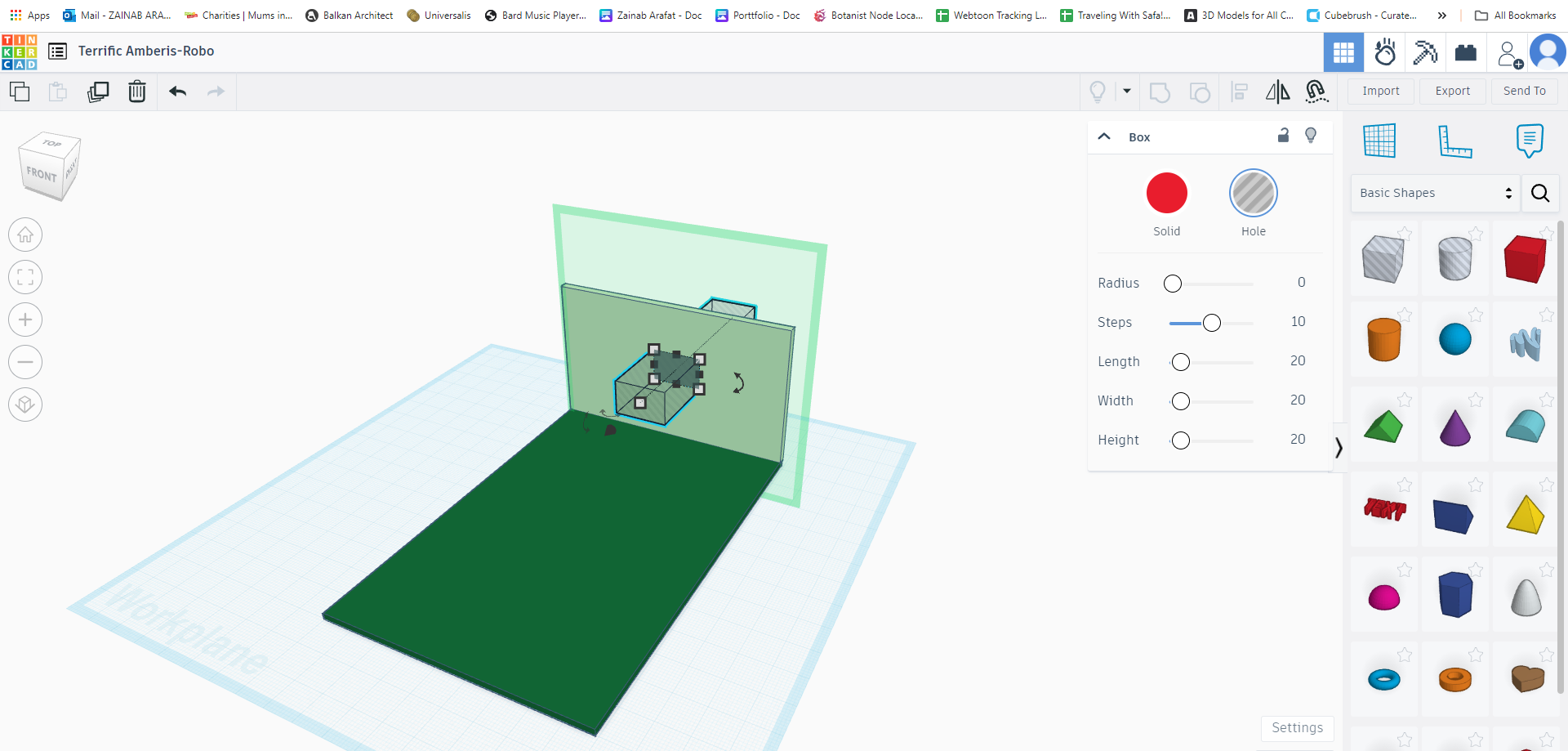Select the Ruler tool
1568x751 pixels.
1454,141
